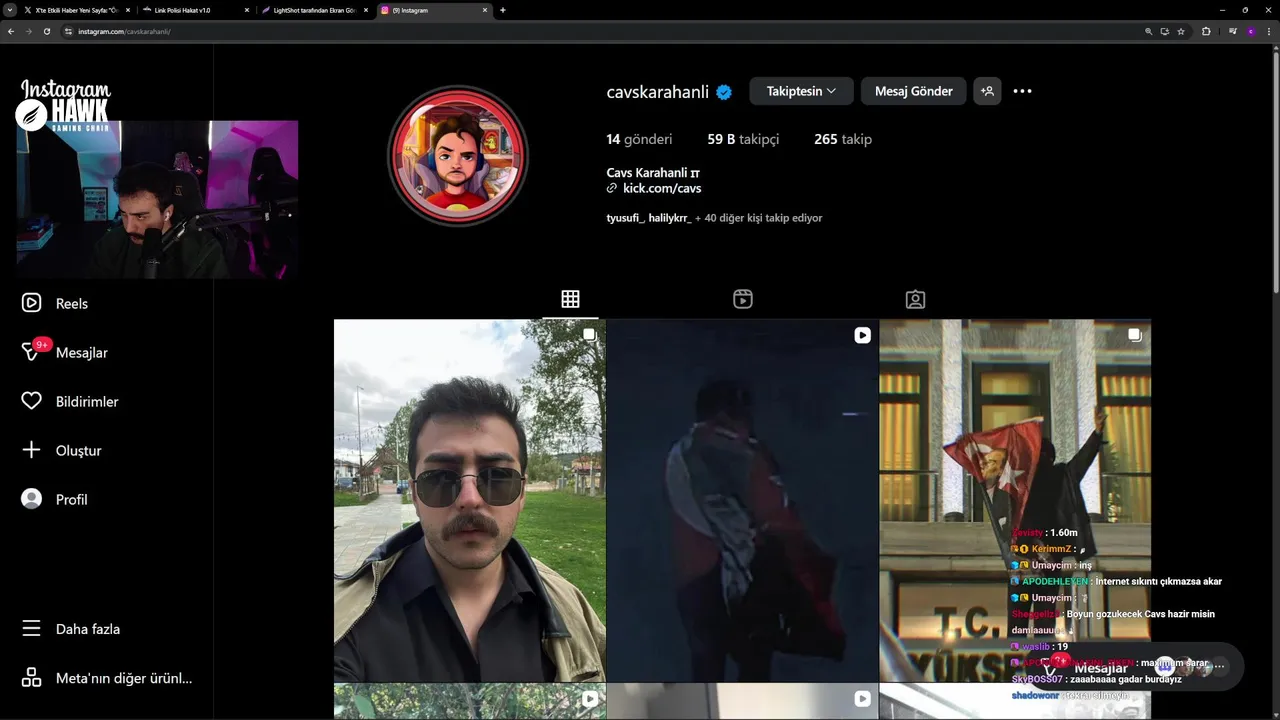
Task: Click the Mesaj Gönder button
Action: 914,91
